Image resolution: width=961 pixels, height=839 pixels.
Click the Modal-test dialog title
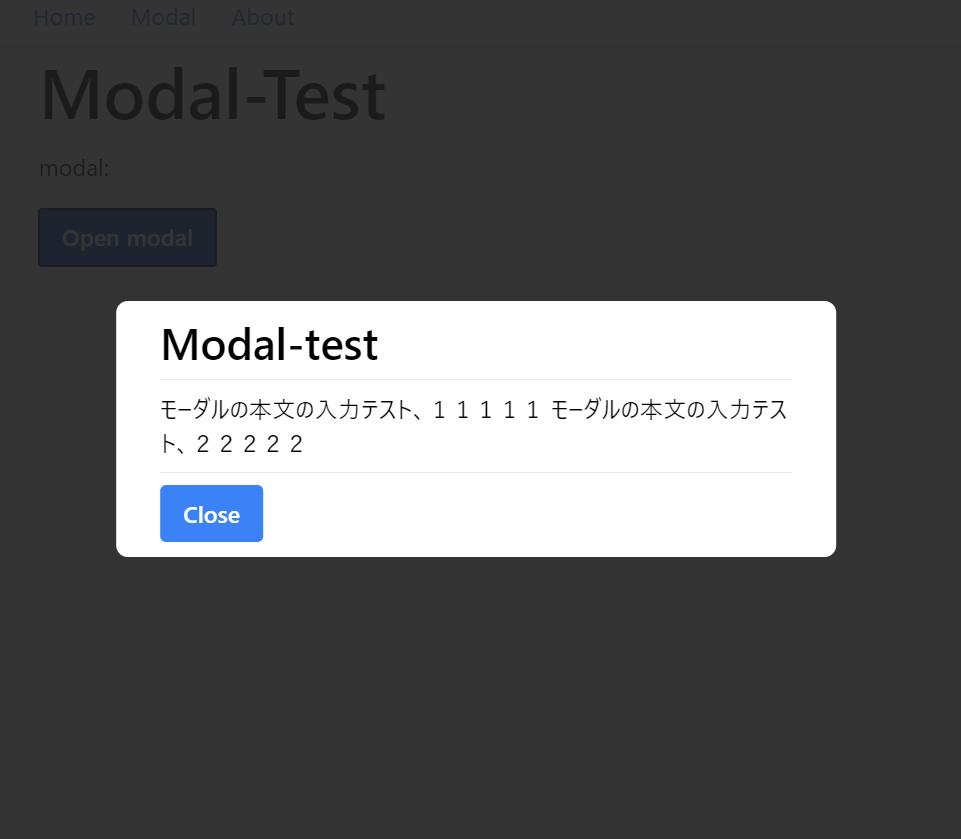pos(269,344)
